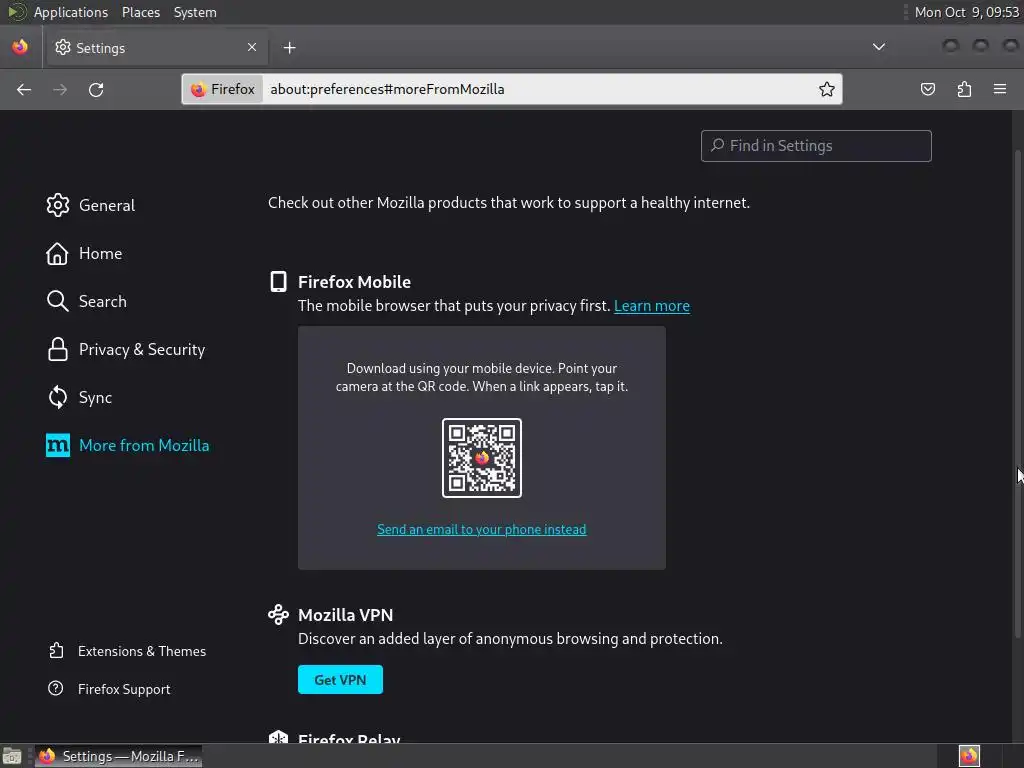Click the Extensions & Themes puzzle icon
This screenshot has width=1024, height=768.
coord(56,650)
